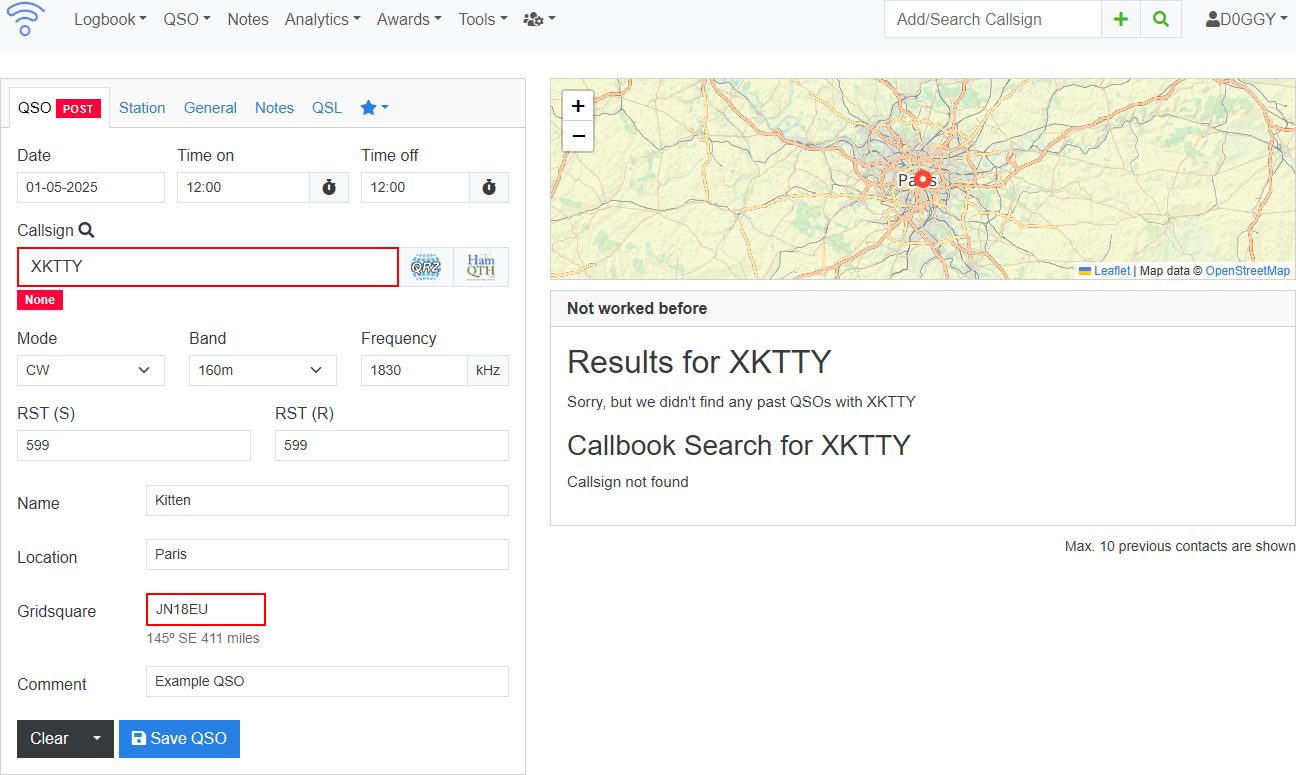Click the Time off stopwatch icon

click(489, 187)
